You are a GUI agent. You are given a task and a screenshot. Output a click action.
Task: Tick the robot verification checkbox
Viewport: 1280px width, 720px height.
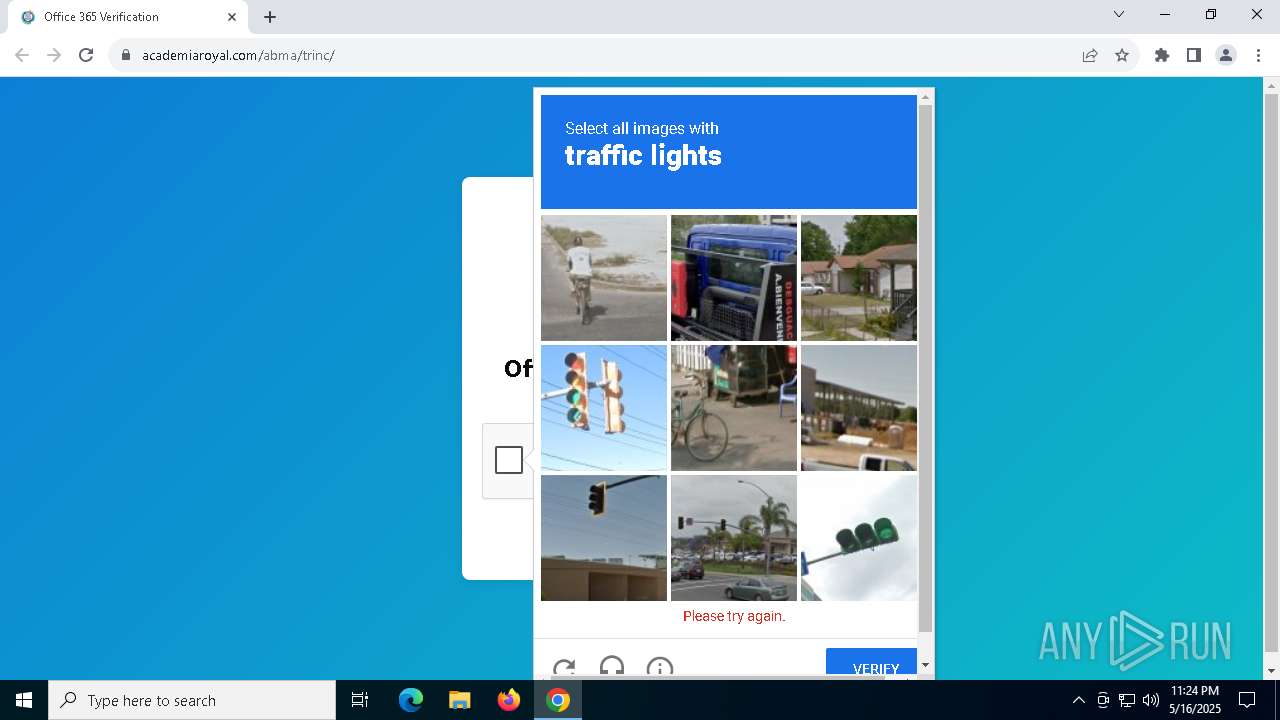click(509, 460)
